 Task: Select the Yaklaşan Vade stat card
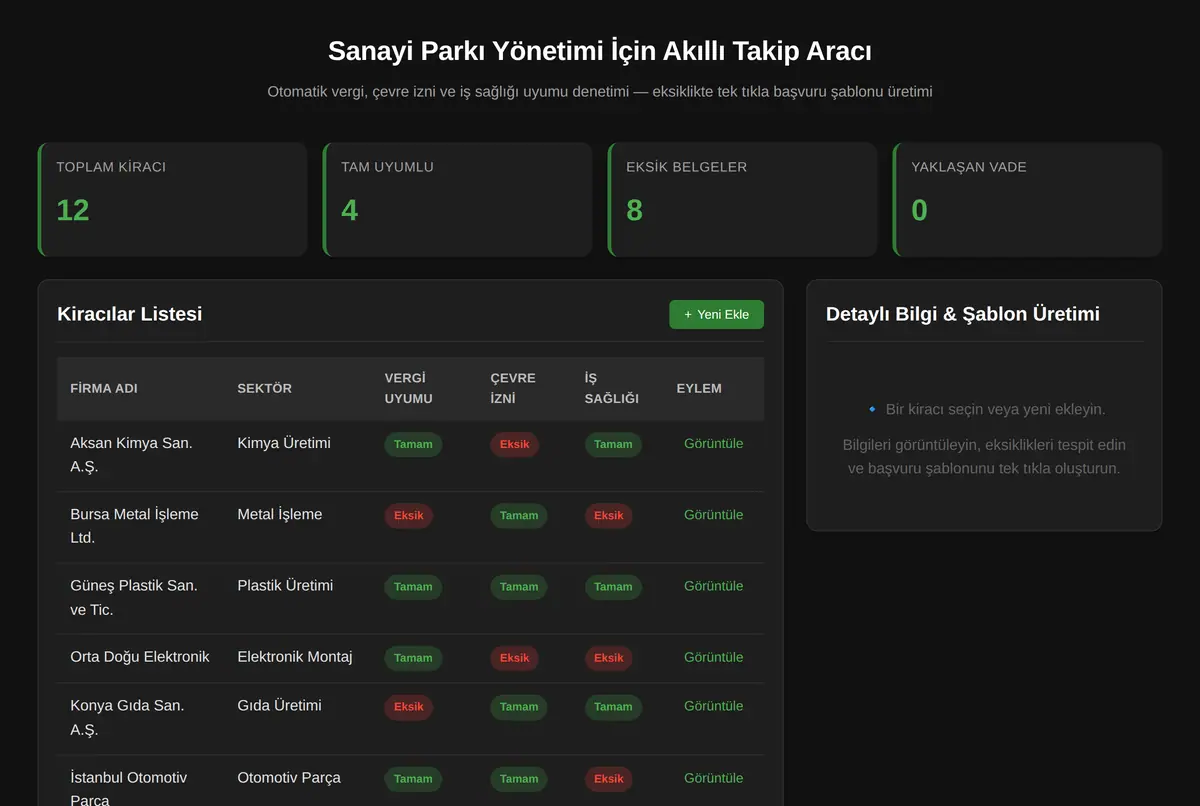(x=1027, y=199)
